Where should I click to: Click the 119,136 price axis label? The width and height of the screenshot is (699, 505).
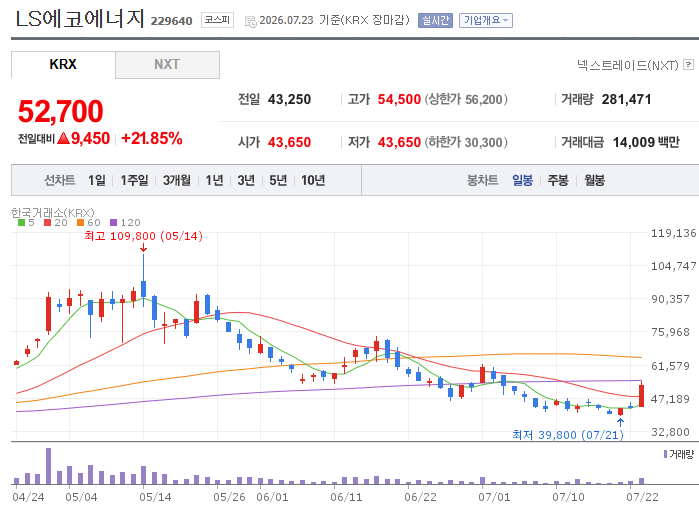674,233
